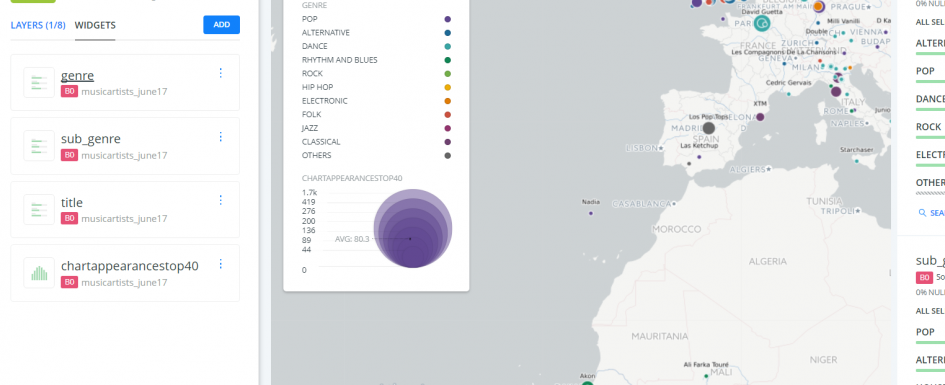Screen dimensions: 945x385
Task: Click the B0 badge under sub_genre
Action: 69,155
